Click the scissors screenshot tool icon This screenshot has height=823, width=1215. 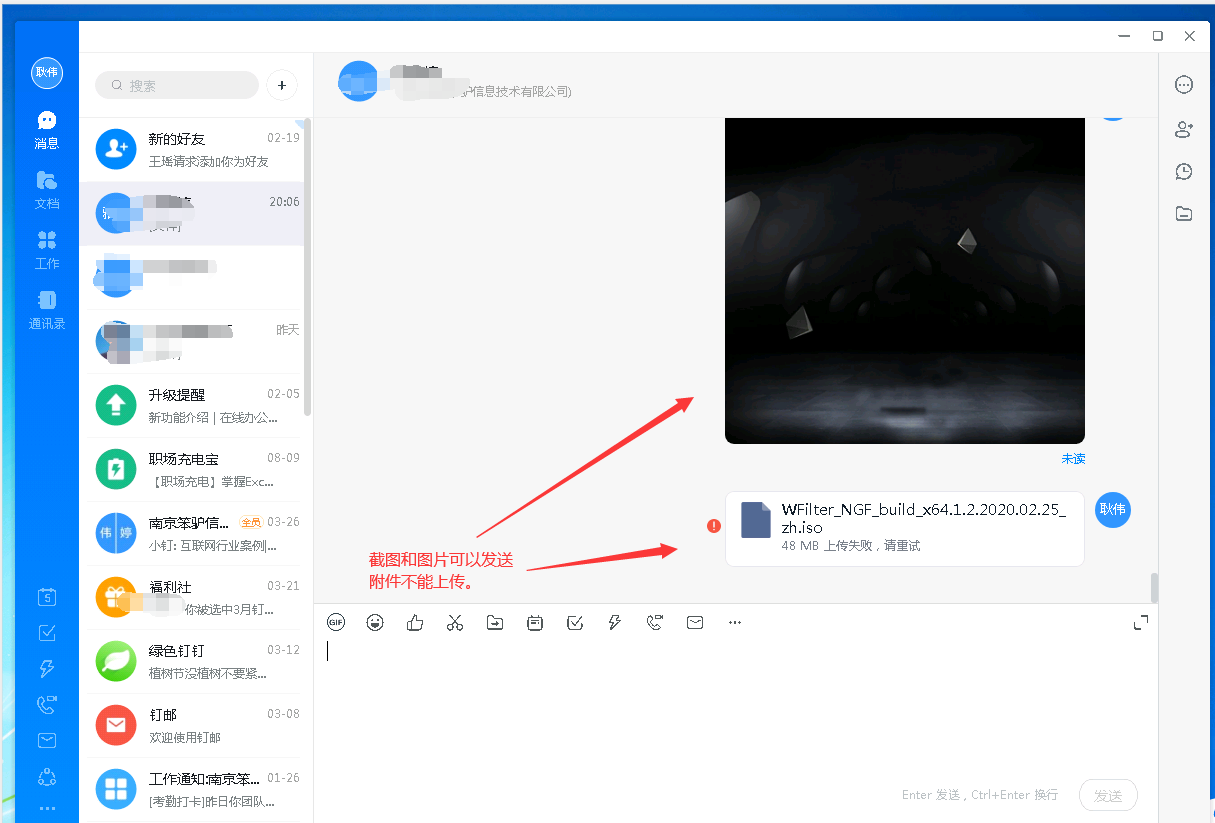(x=455, y=623)
